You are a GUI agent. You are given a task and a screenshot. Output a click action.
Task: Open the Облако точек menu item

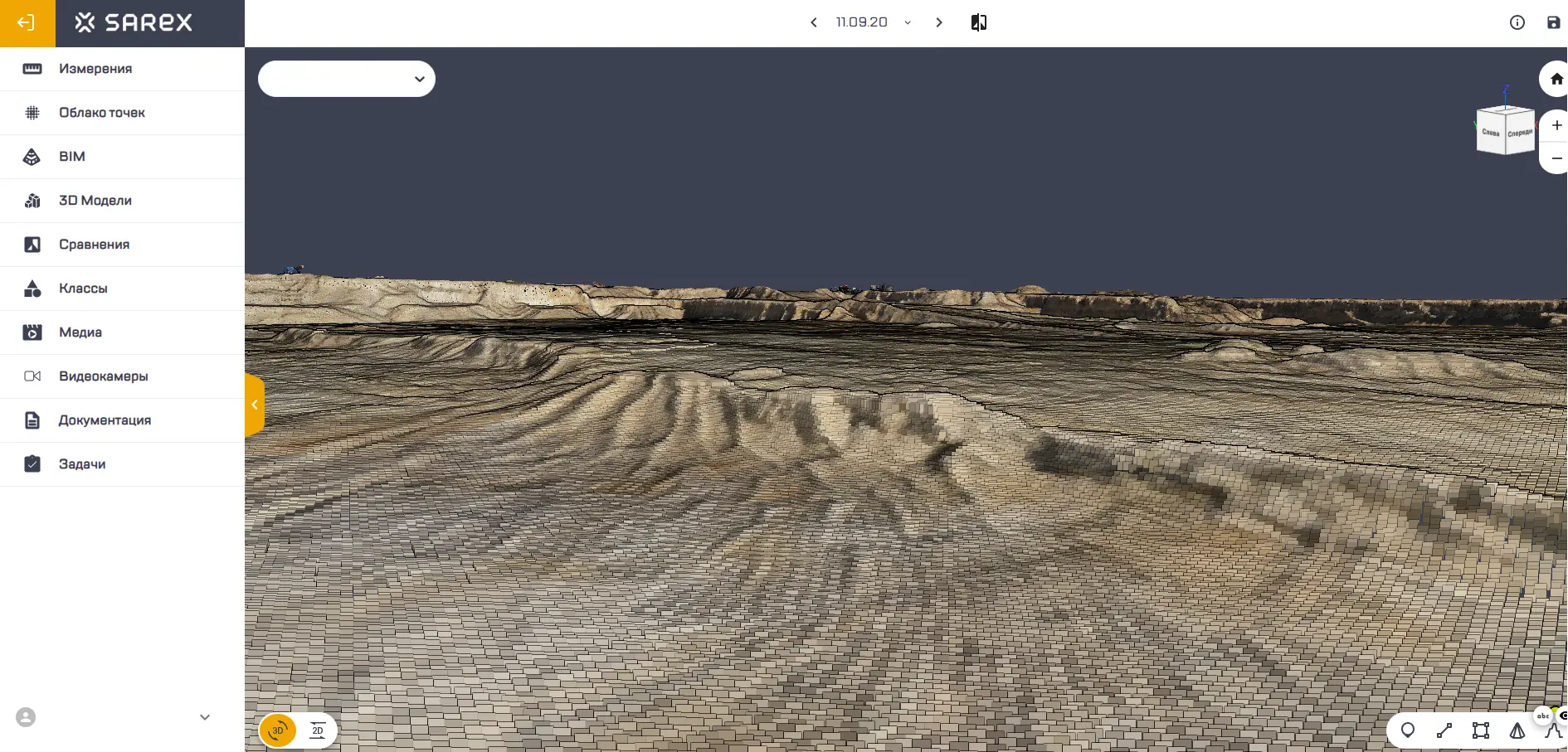coord(102,113)
